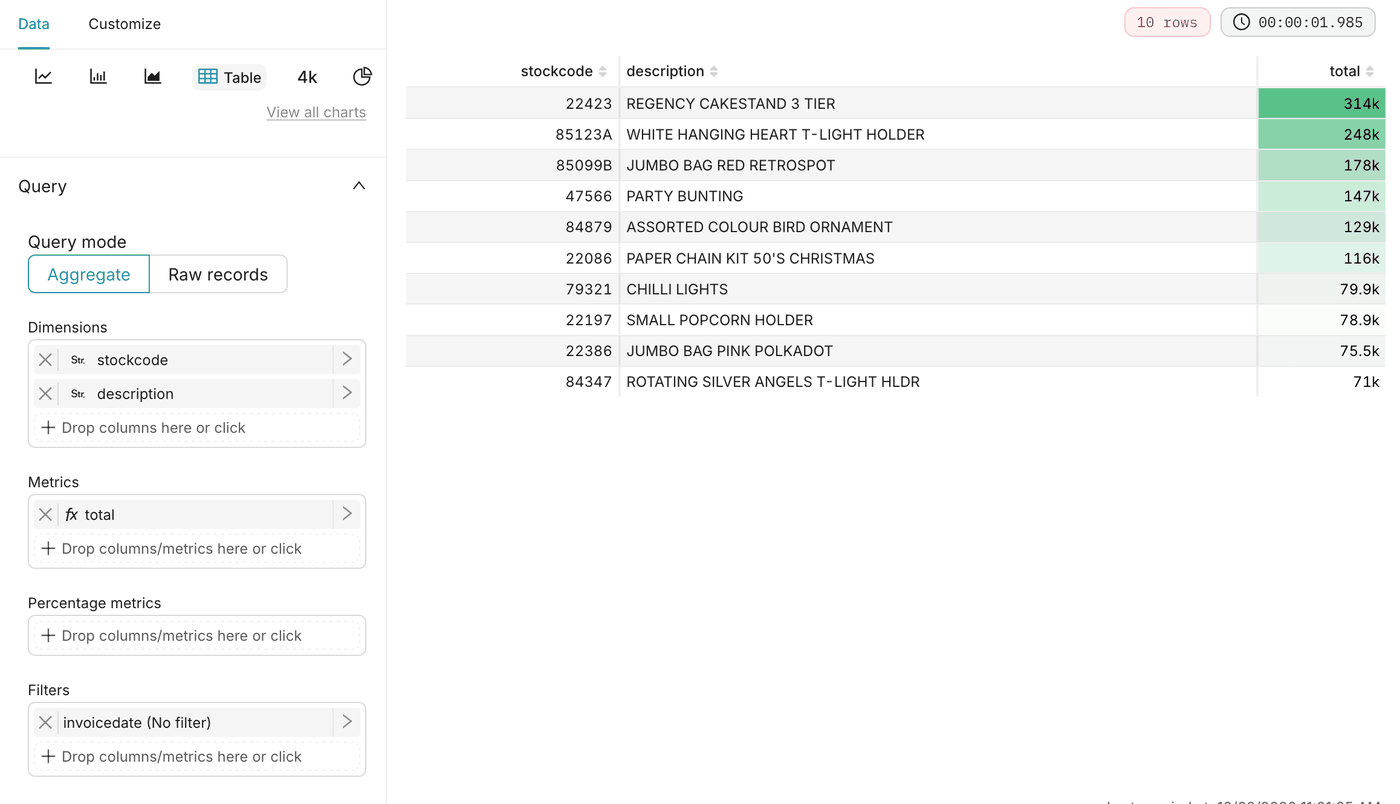Click stockcode cell 85099B
Image resolution: width=1400 pixels, height=804 pixels.
point(512,165)
